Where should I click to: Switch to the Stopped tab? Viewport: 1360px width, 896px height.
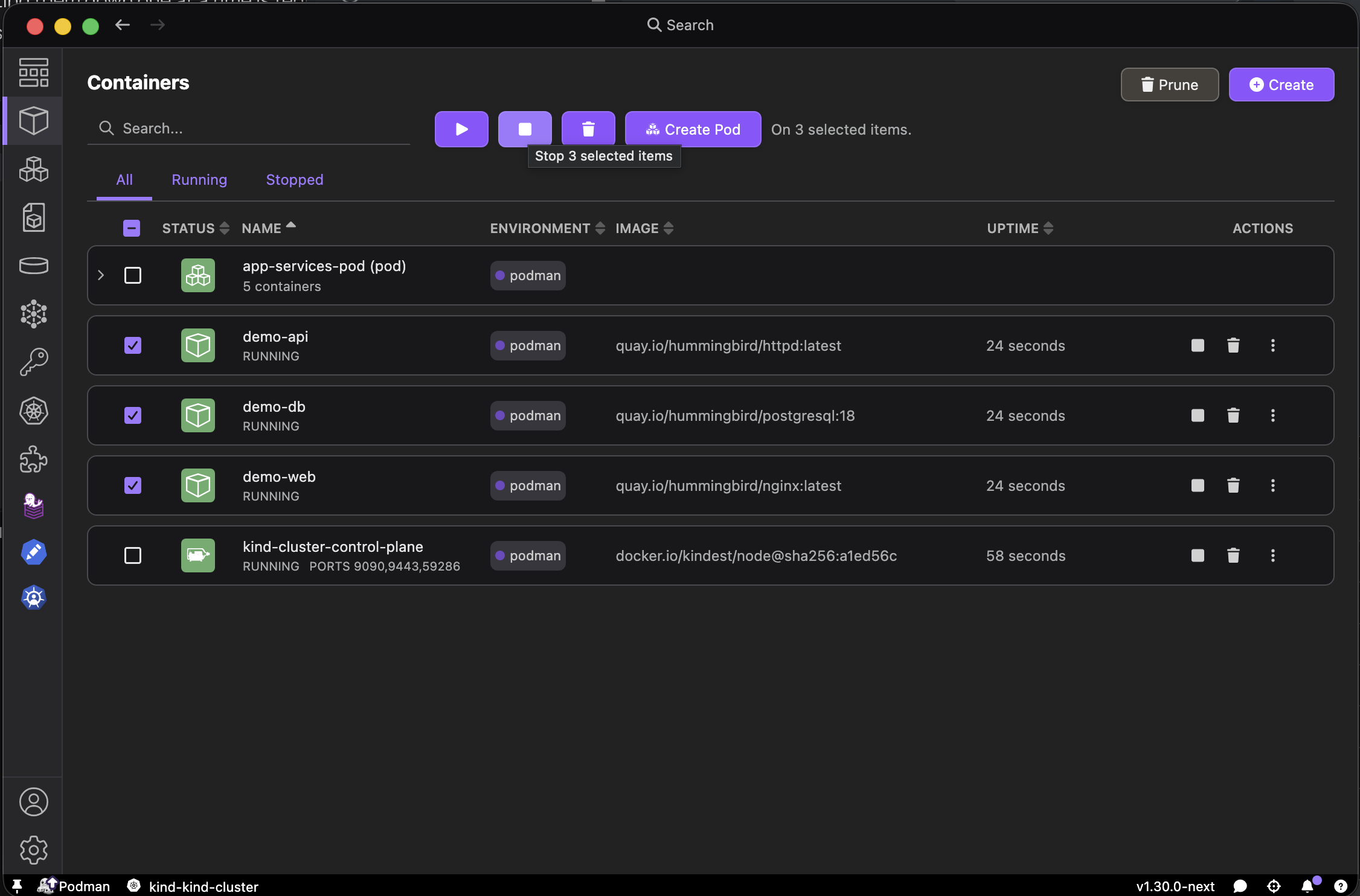point(295,180)
